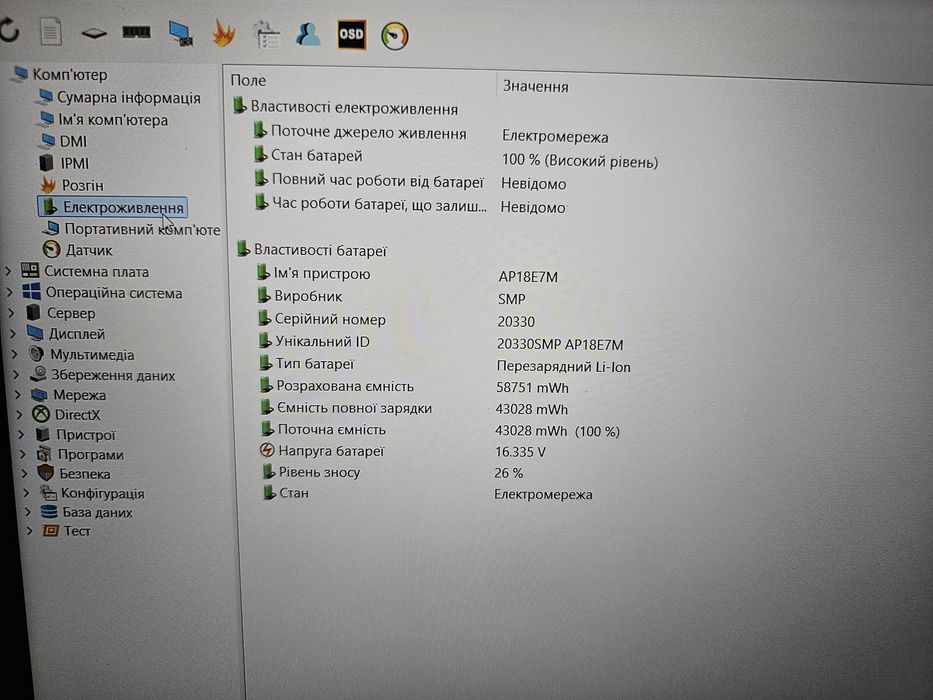Image resolution: width=933 pixels, height=700 pixels.
Task: Expand the Дисплей node
Action: tap(13, 333)
